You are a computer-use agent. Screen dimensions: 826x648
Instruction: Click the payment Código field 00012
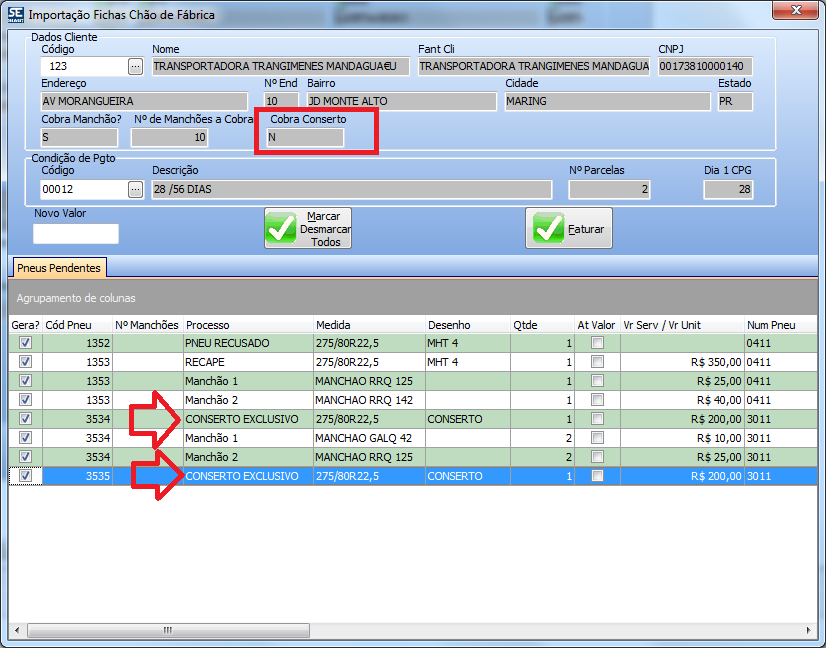(x=84, y=188)
